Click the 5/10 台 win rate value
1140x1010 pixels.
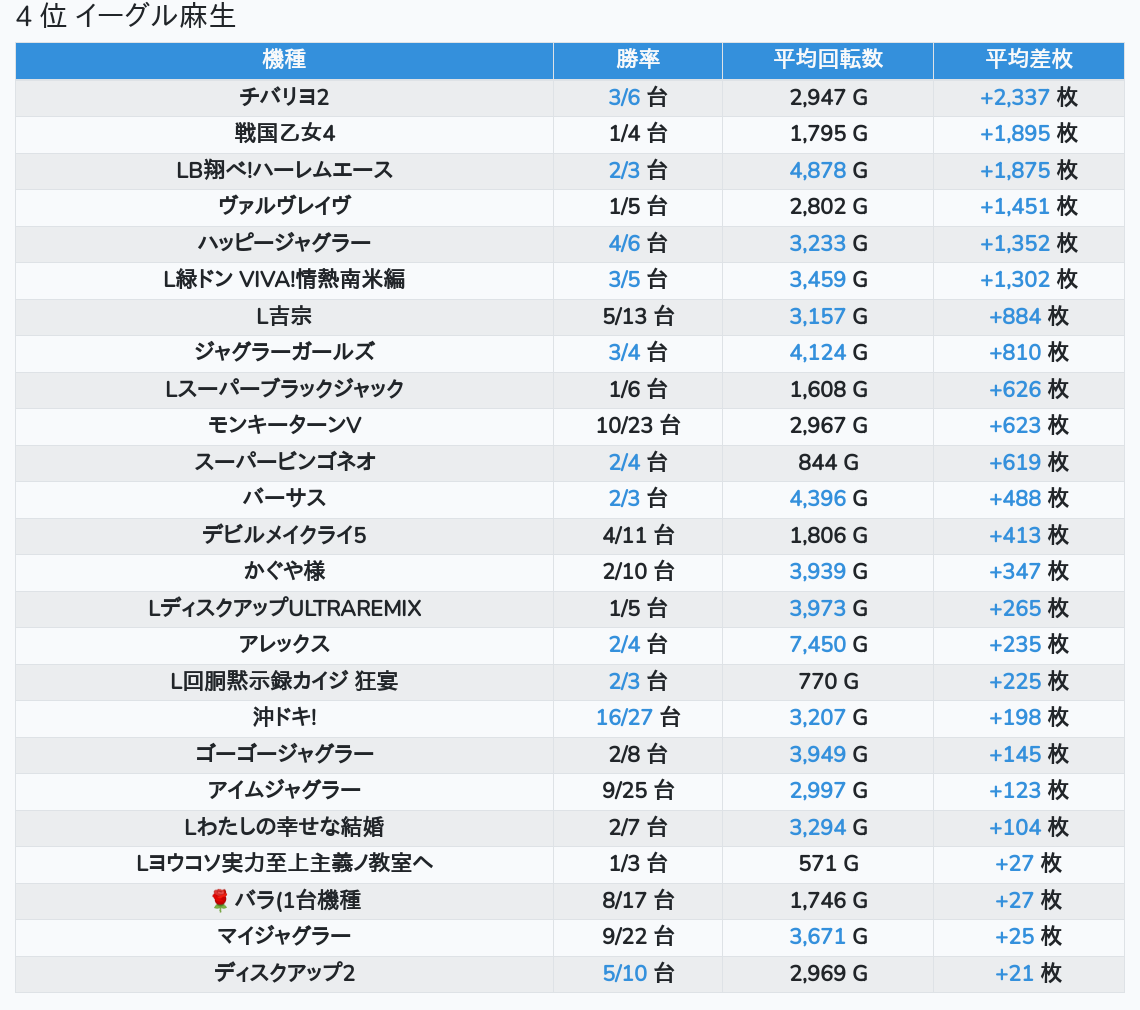point(638,973)
